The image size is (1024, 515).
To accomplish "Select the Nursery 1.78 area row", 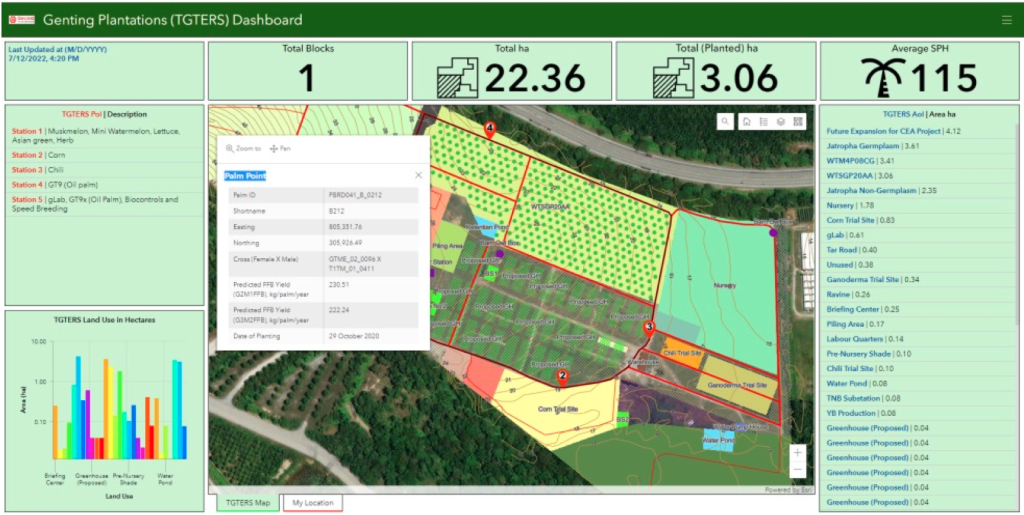I will pyautogui.click(x=919, y=206).
